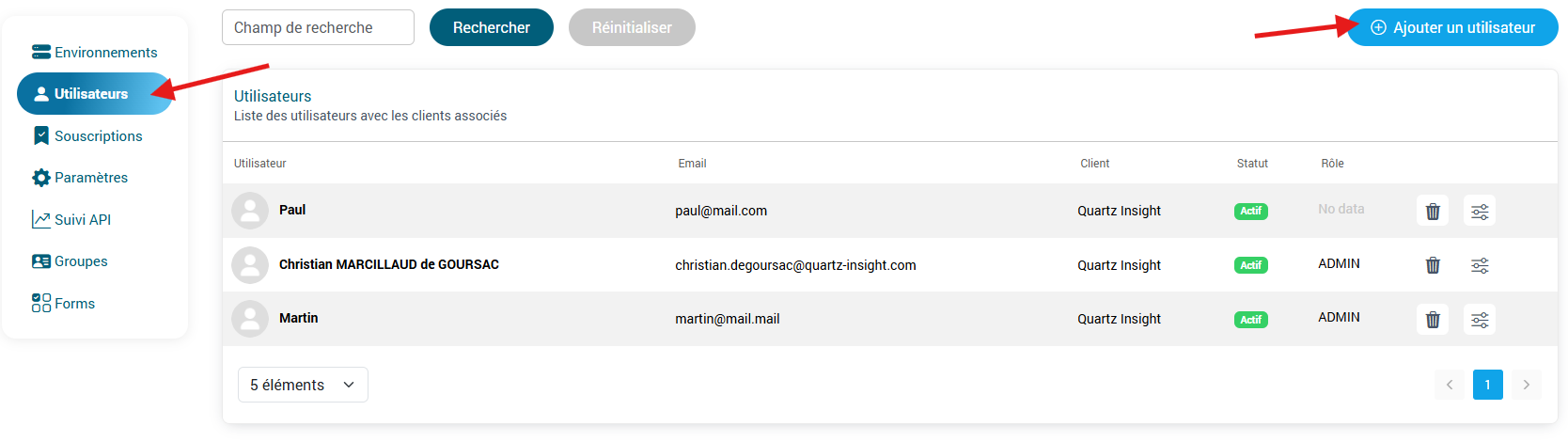
Task: Open the 5 éléments page-size dropdown
Action: (303, 385)
